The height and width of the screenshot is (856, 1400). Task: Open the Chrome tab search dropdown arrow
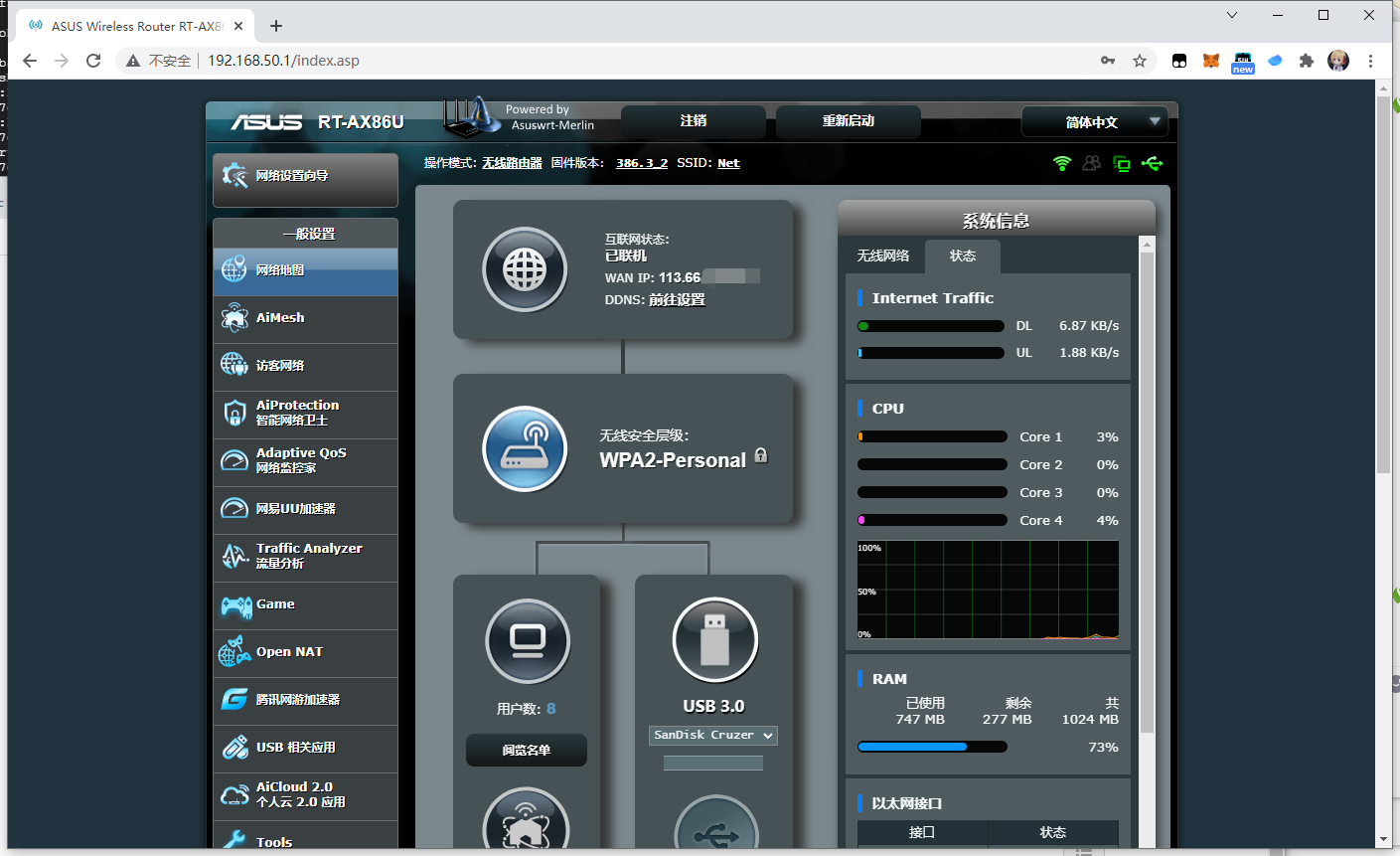pos(1232,15)
